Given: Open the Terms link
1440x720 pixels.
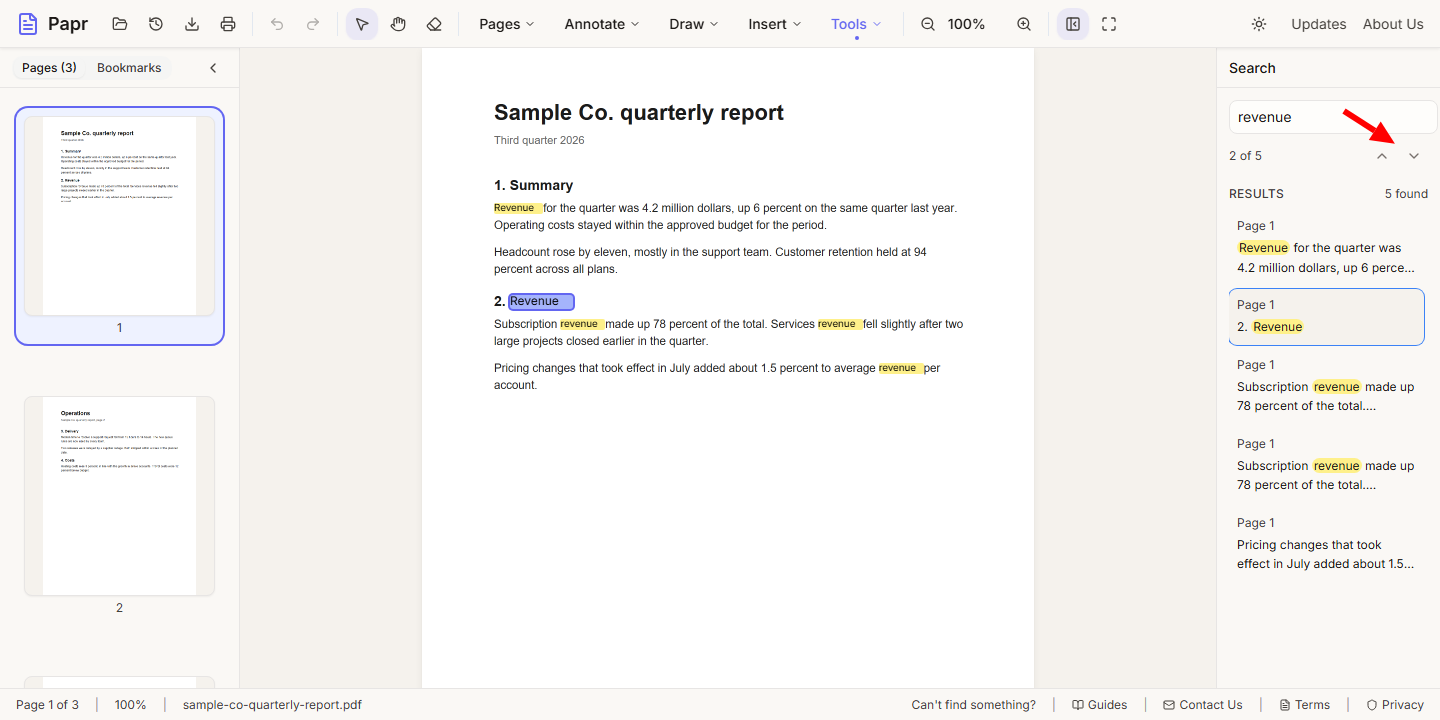Looking at the screenshot, I should (1305, 705).
